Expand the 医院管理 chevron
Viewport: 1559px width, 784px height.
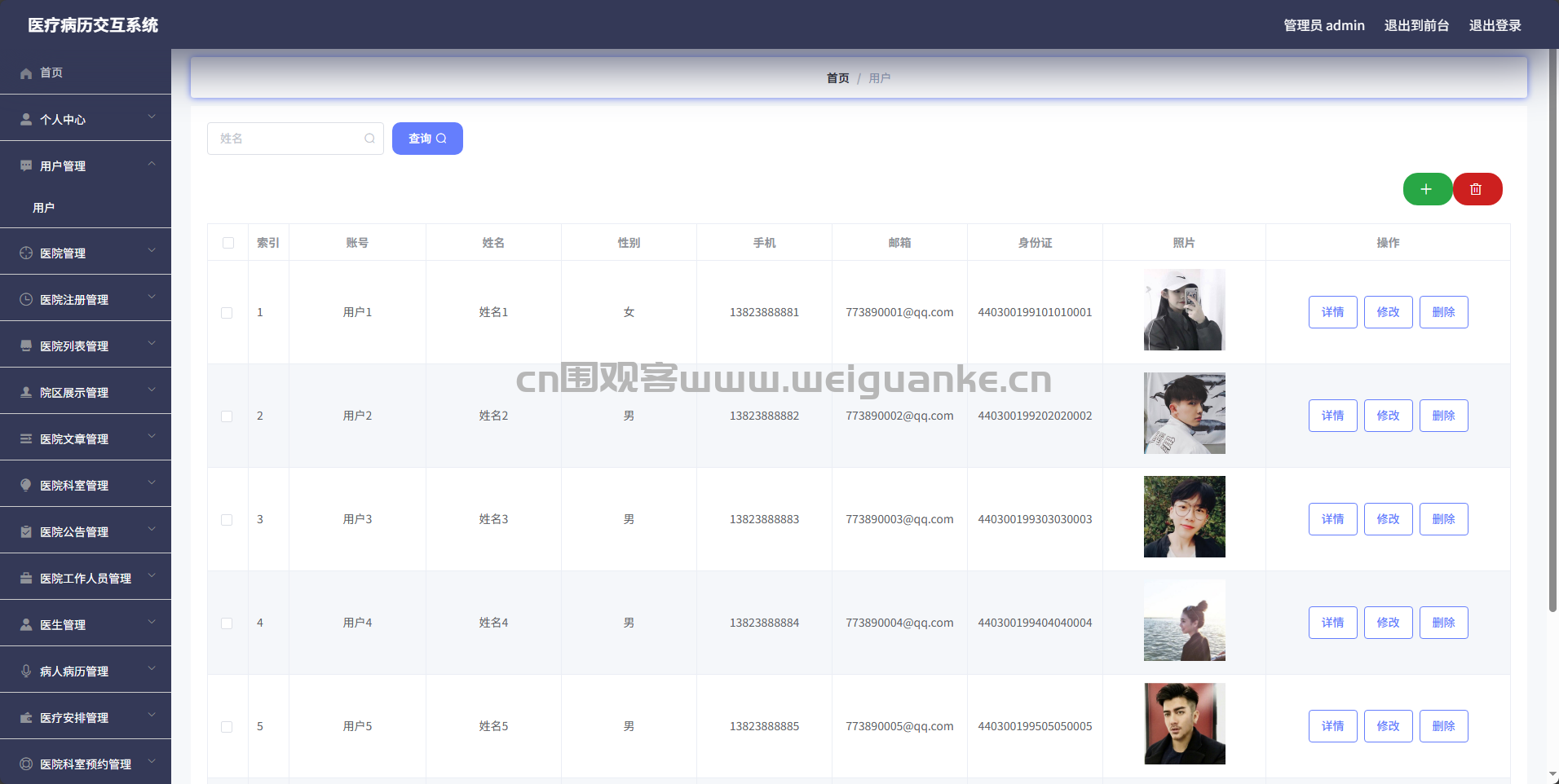tap(152, 251)
